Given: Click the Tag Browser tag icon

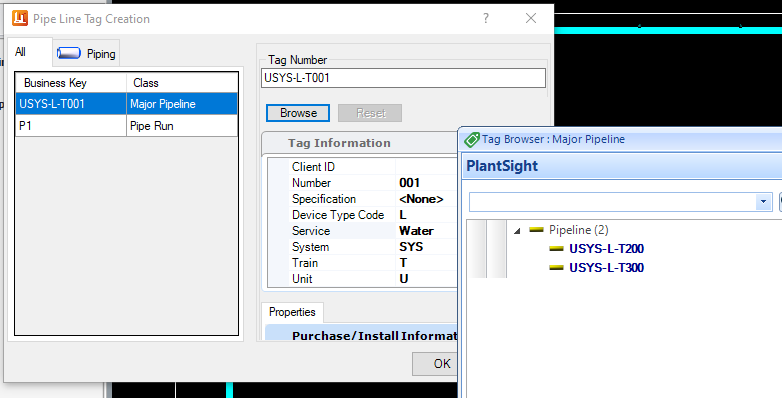Looking at the screenshot, I should [471, 139].
